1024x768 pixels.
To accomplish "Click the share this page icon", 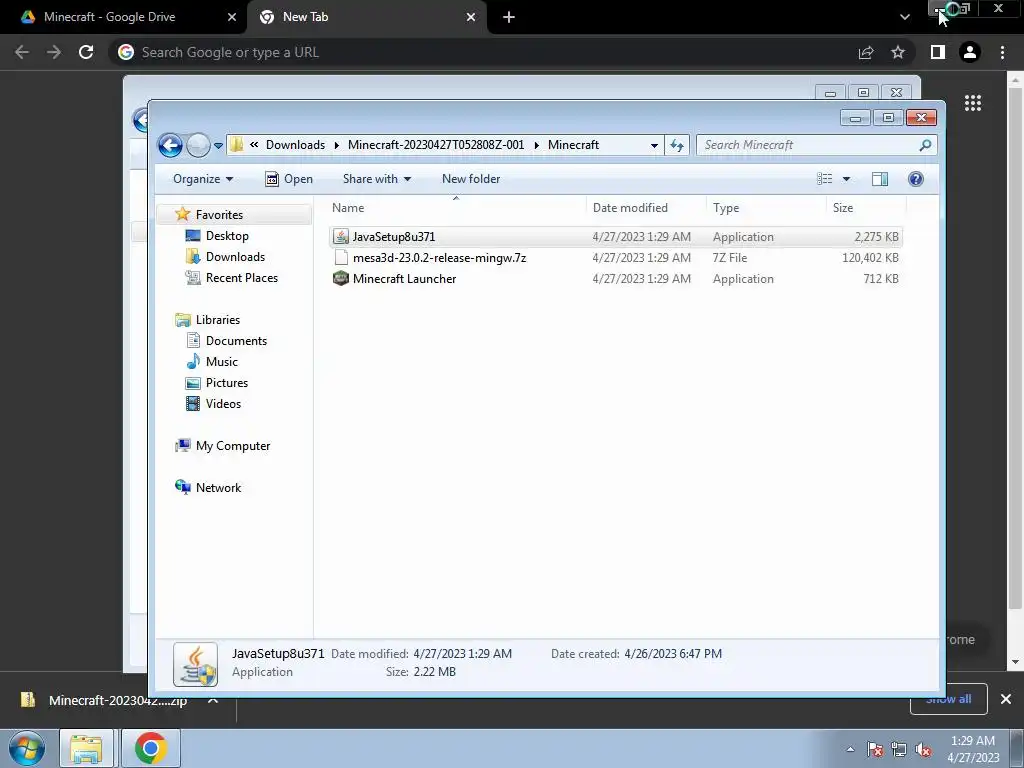I will pos(866,52).
